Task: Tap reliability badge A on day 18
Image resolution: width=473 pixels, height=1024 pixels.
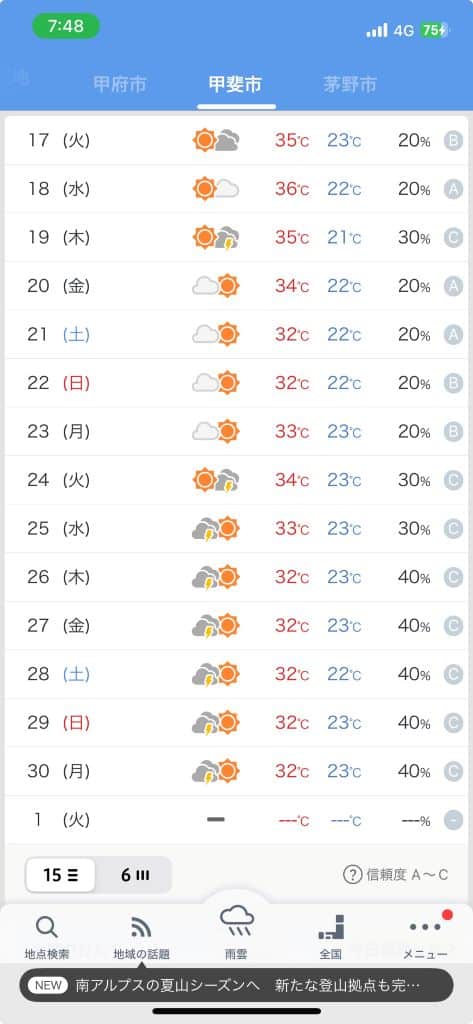Action: click(453, 189)
